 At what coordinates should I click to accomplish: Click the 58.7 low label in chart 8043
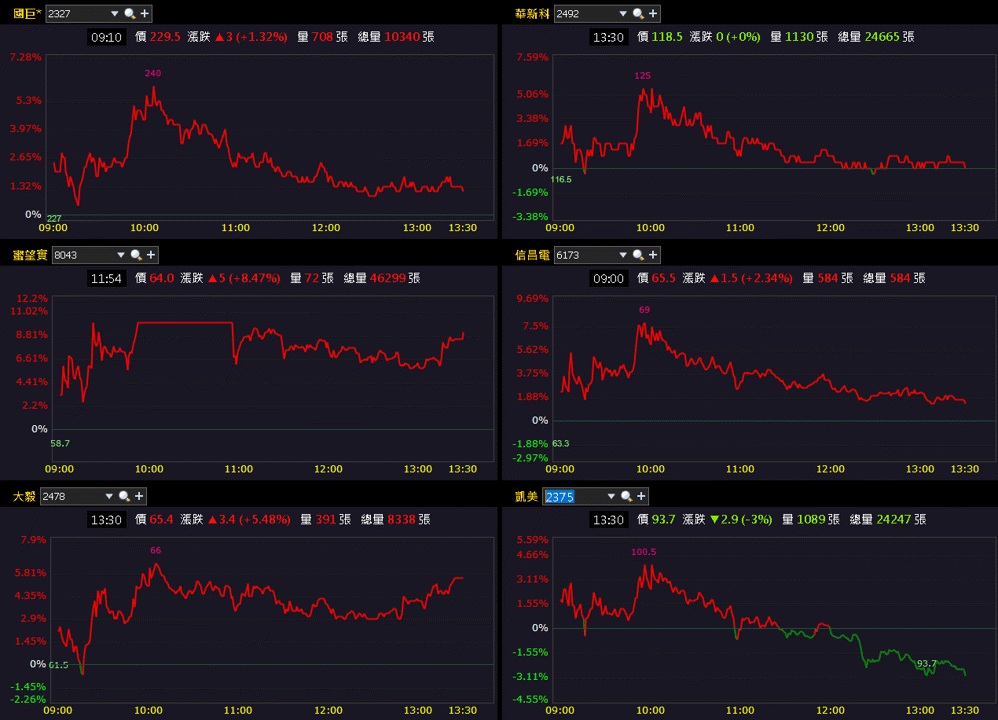(x=60, y=444)
